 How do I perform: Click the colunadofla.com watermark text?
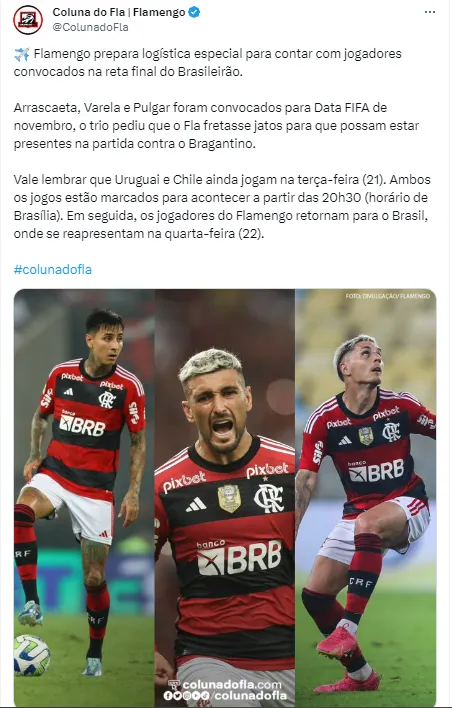[232, 685]
